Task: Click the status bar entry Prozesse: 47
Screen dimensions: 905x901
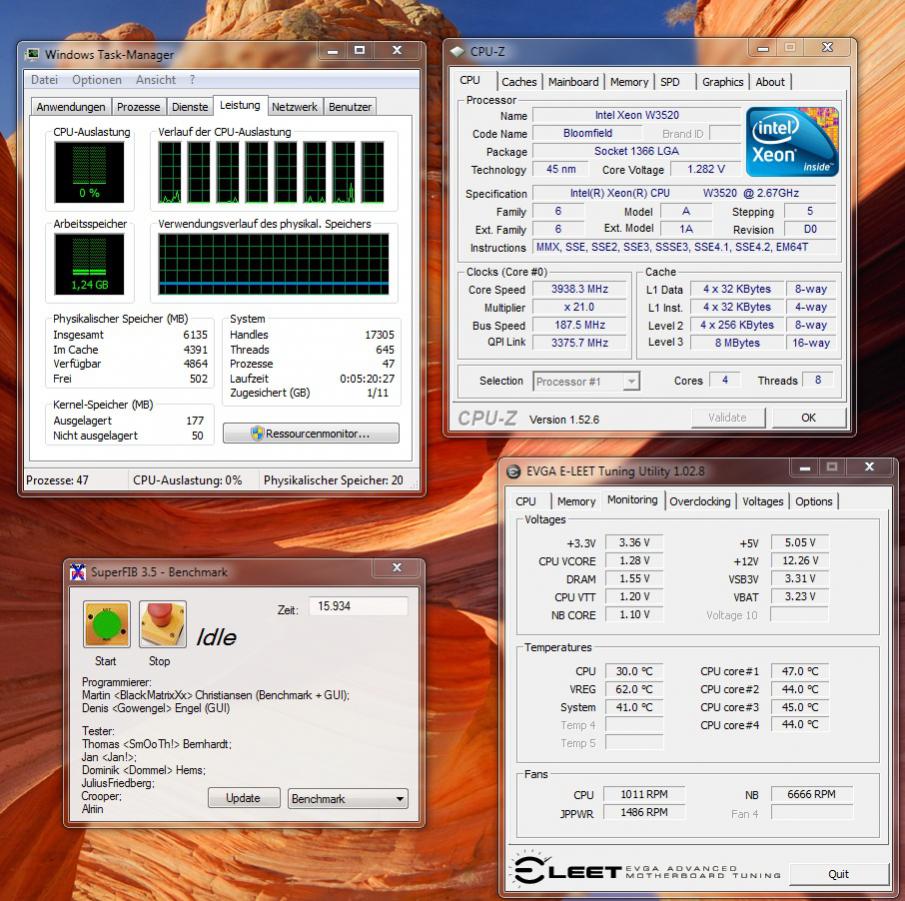Action: coord(57,480)
